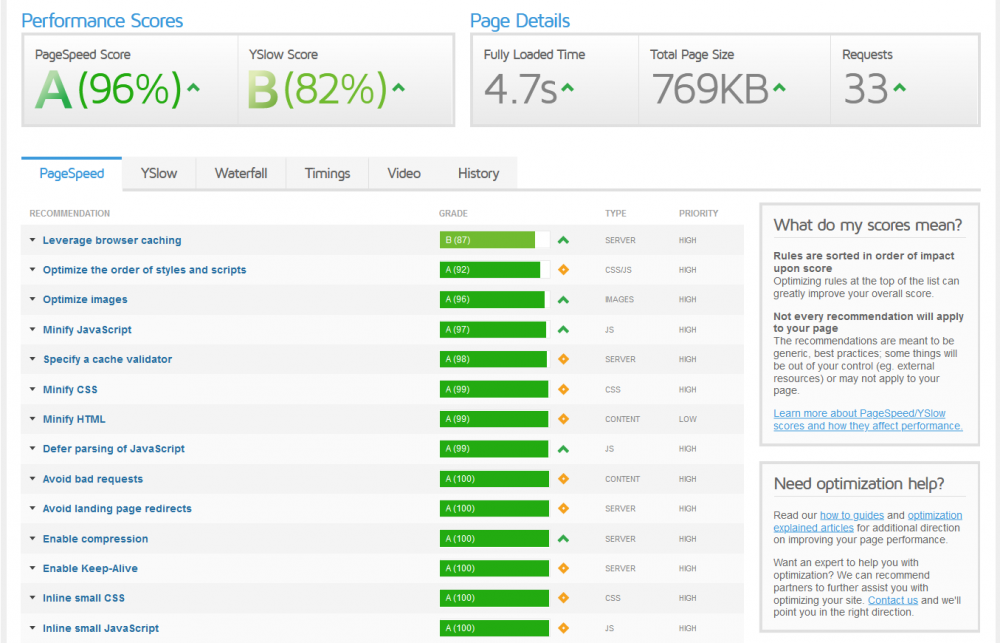Click the diamond indicator for Enable Keep-Alive
Screen dimensions: 1000x643
(x=563, y=568)
